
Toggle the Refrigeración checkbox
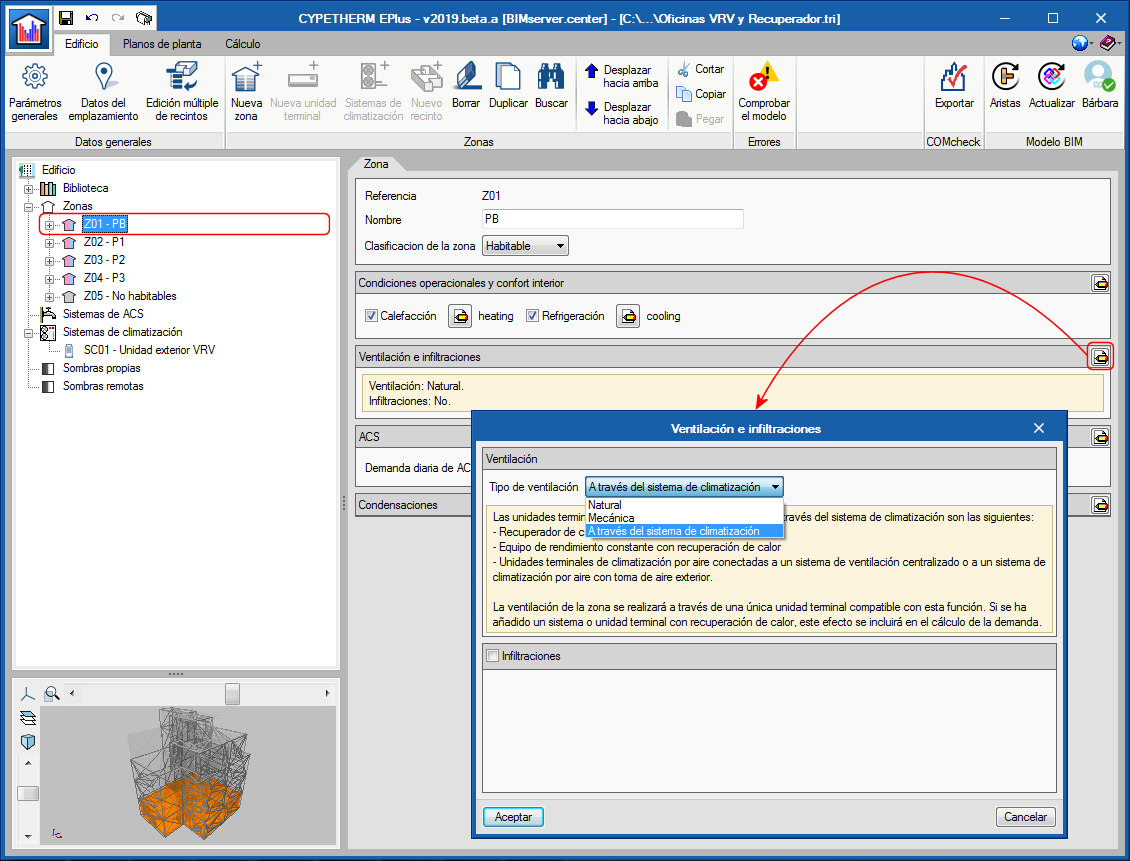tap(532, 316)
